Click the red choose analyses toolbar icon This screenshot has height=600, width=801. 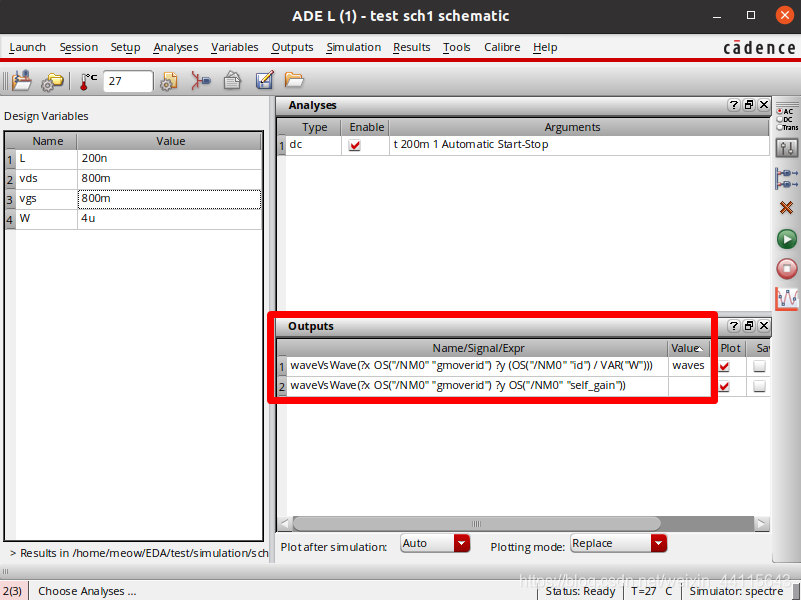pos(200,81)
